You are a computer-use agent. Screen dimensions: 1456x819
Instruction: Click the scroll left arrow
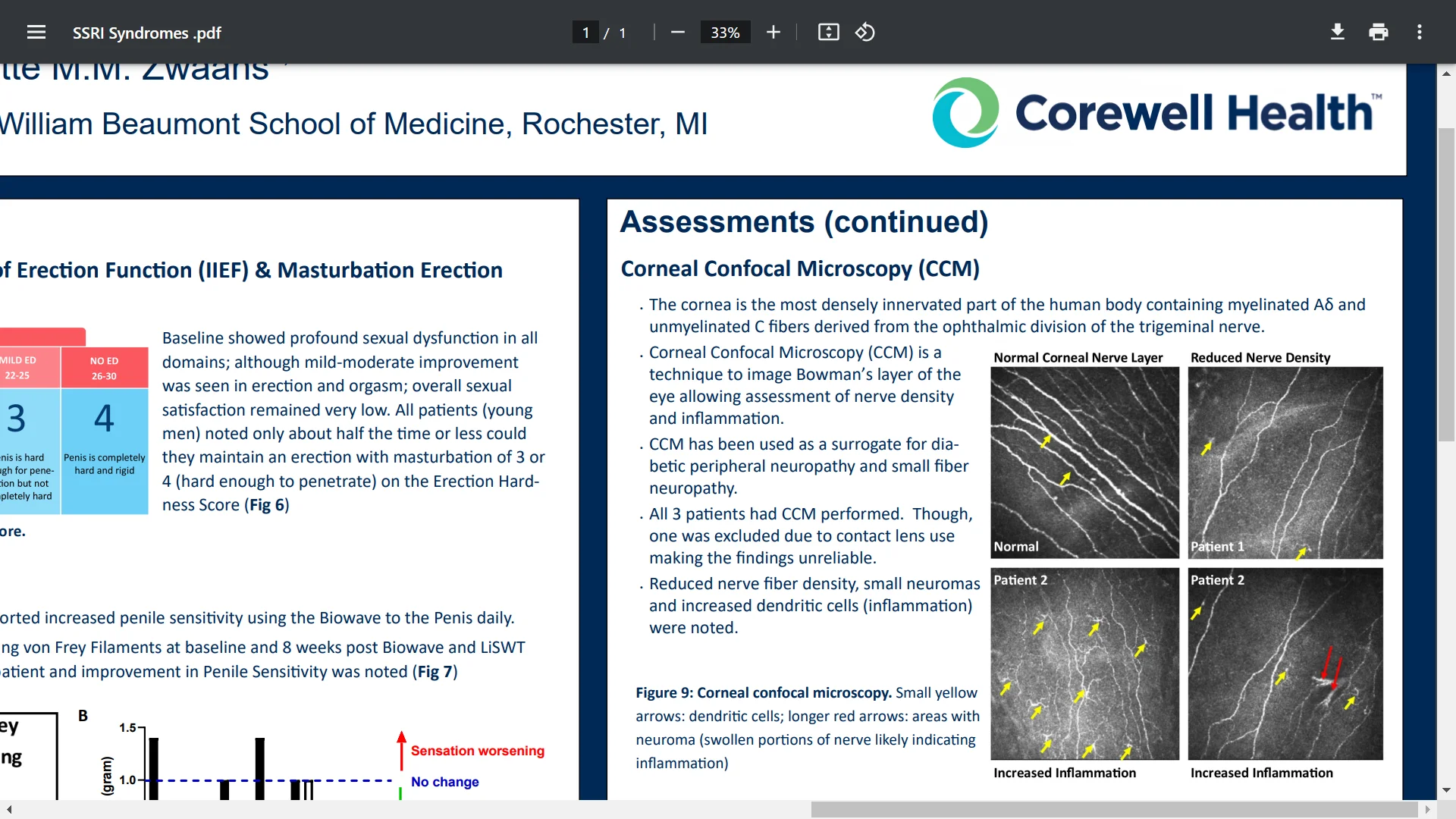(x=8, y=809)
